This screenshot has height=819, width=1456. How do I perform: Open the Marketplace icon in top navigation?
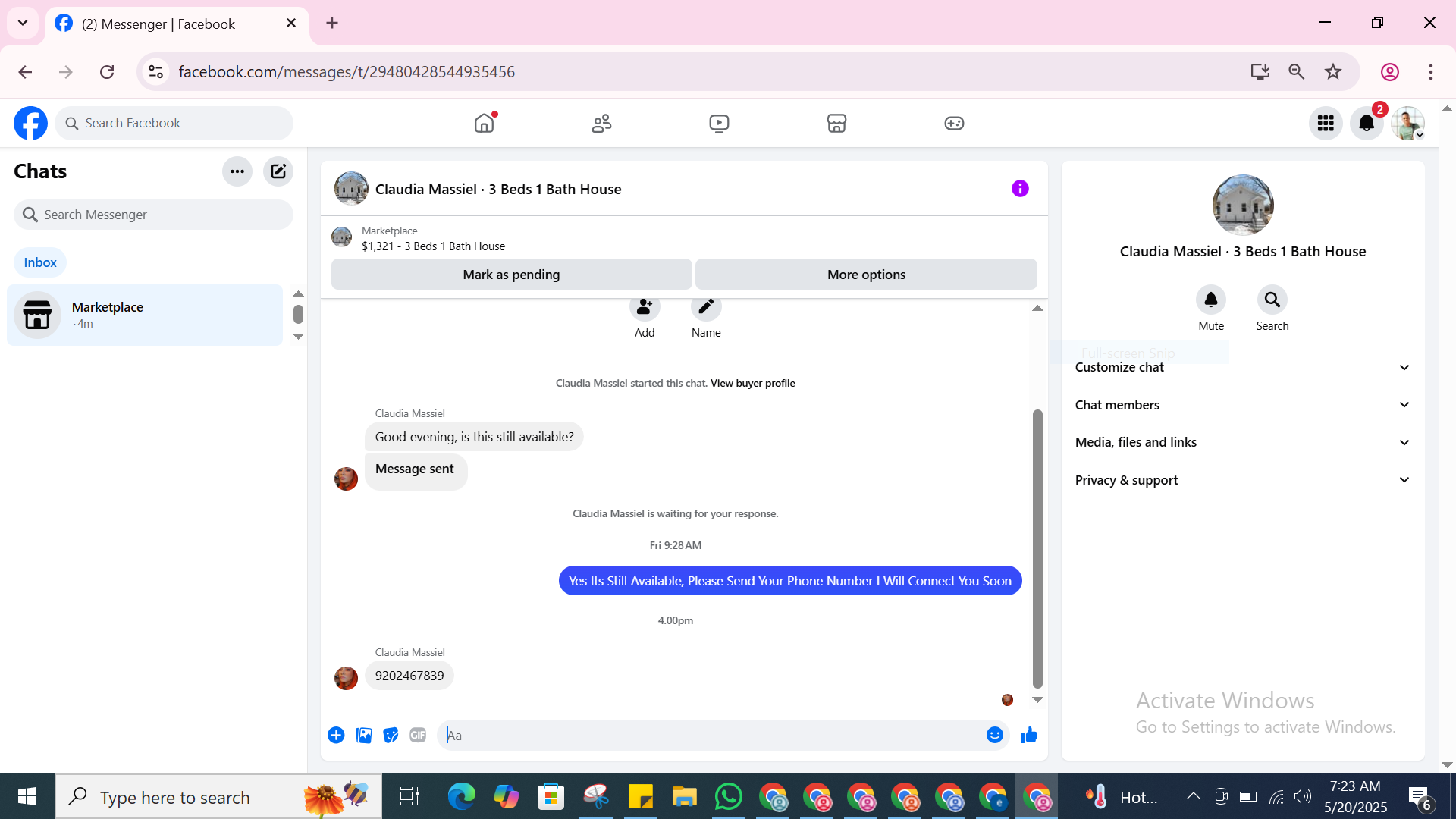pyautogui.click(x=836, y=123)
